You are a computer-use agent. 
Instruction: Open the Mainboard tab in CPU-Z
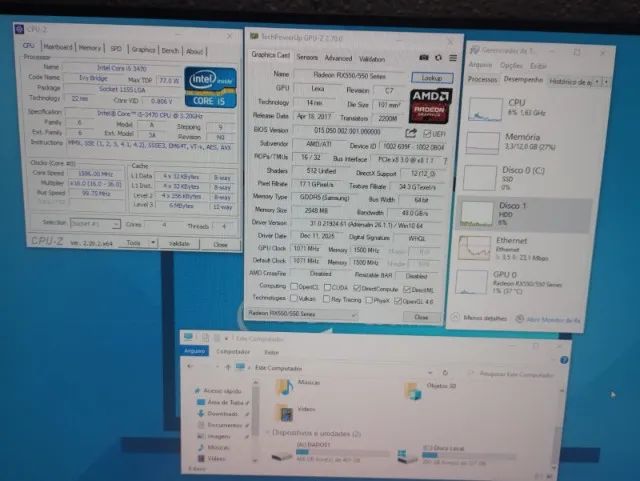click(58, 47)
